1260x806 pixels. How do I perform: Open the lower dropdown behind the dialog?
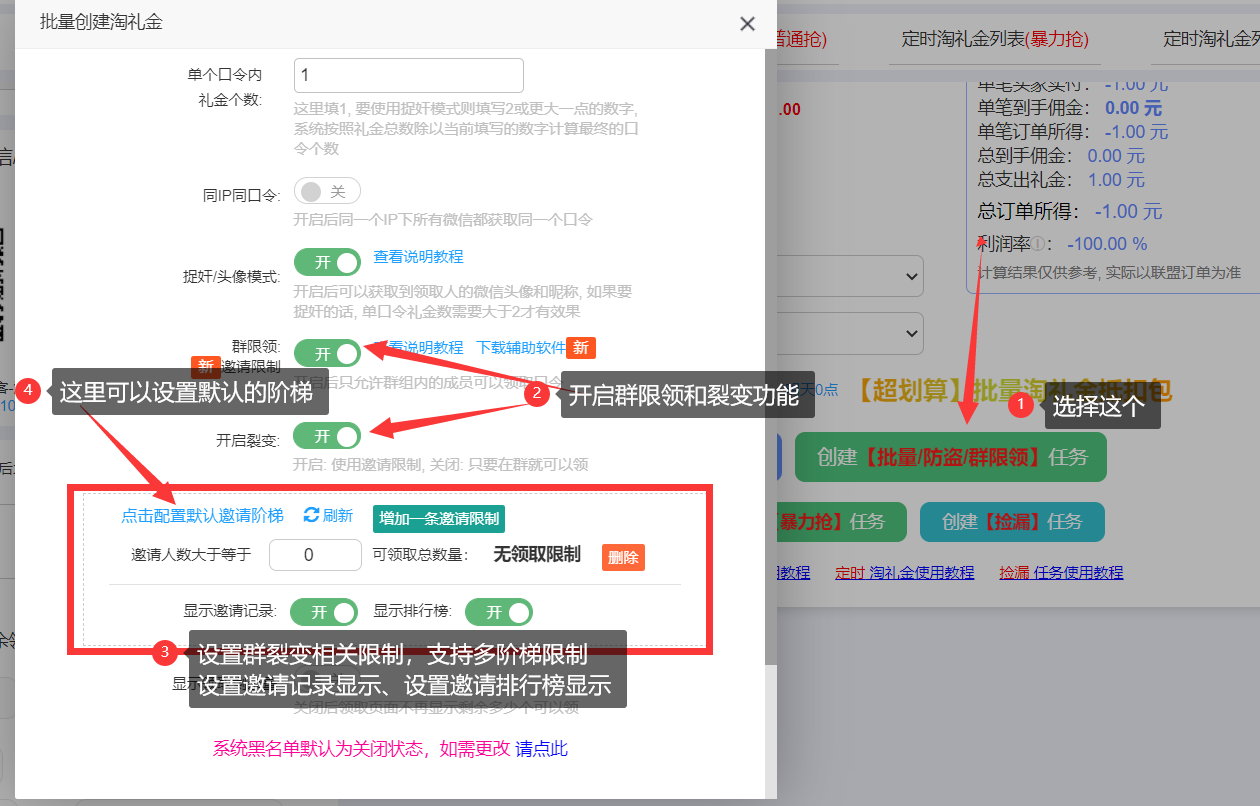[850, 331]
